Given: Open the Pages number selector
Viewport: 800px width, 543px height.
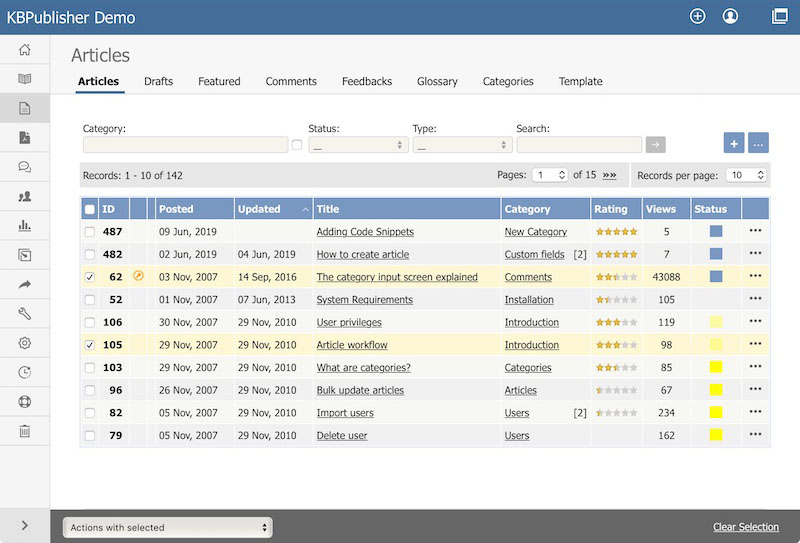Looking at the screenshot, I should tap(549, 175).
